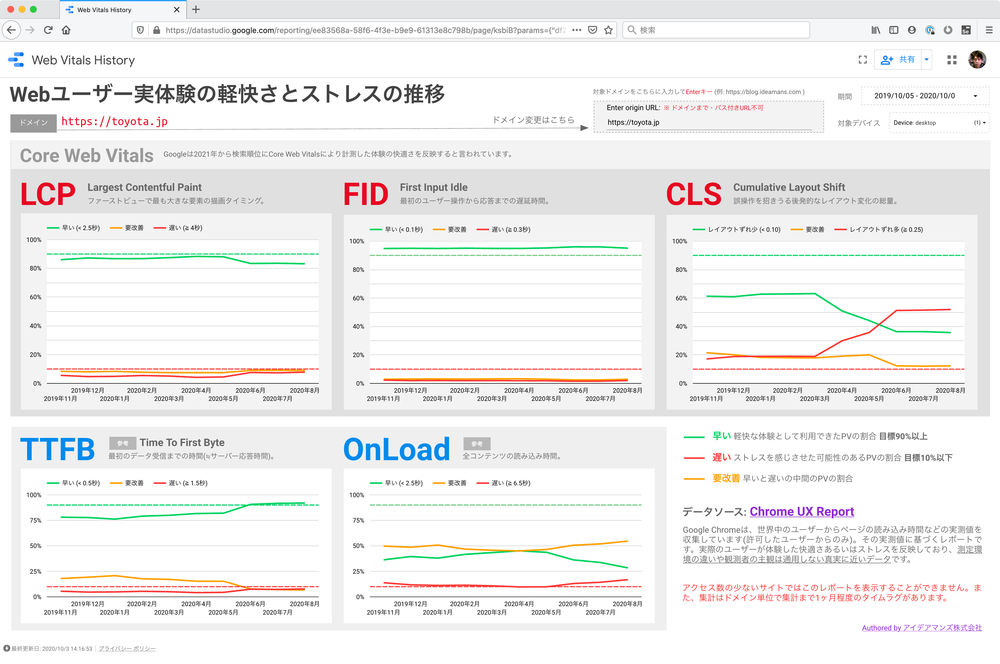Image resolution: width=1000 pixels, height=664 pixels.
Task: Open Firefox account icon in toolbar
Action: pos(912,30)
